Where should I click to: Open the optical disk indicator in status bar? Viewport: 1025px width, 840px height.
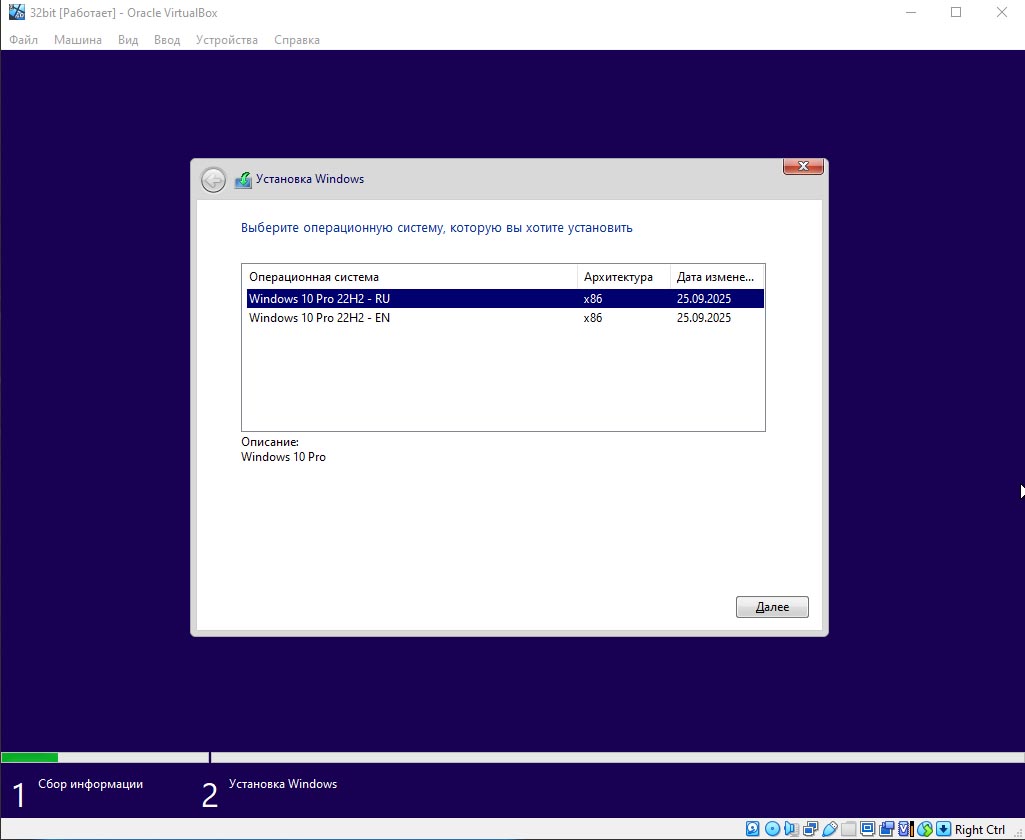click(x=772, y=829)
